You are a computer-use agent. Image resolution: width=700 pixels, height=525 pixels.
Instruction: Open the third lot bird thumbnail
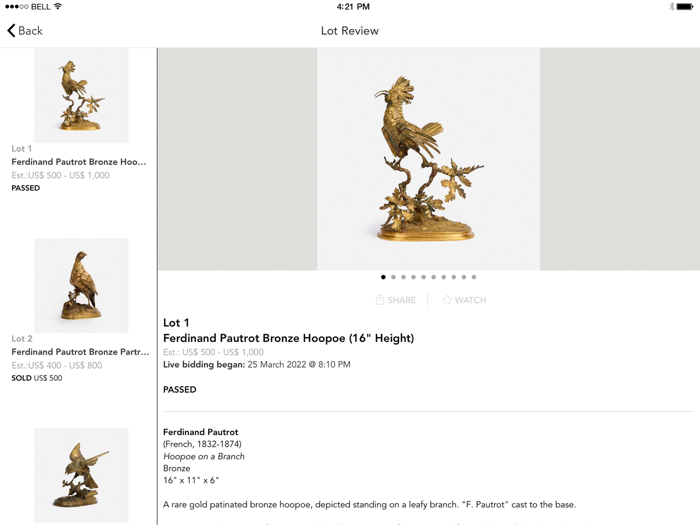point(81,475)
